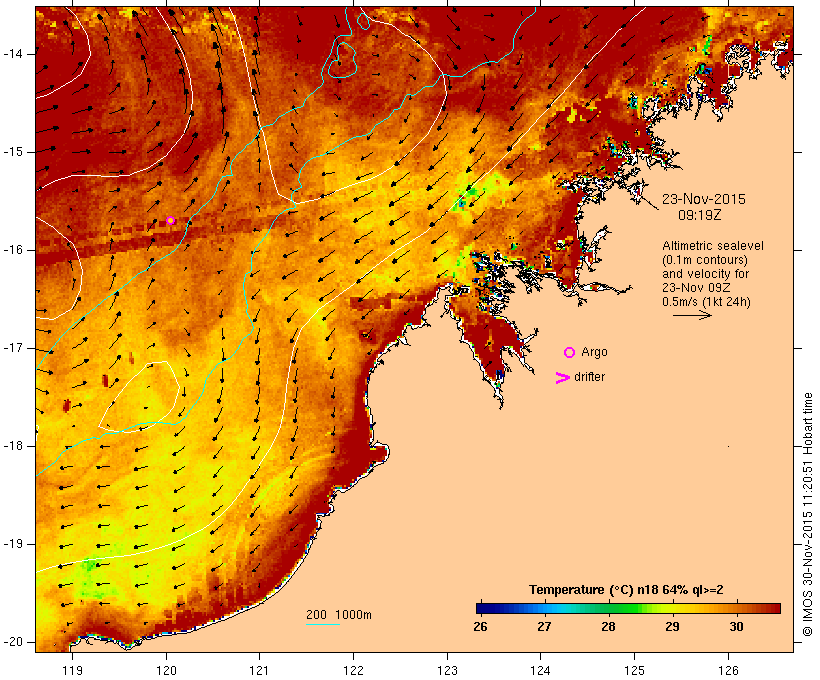This screenshot has width=820, height=680.
Task: Click the latitude label -19
Action: [x=13, y=544]
